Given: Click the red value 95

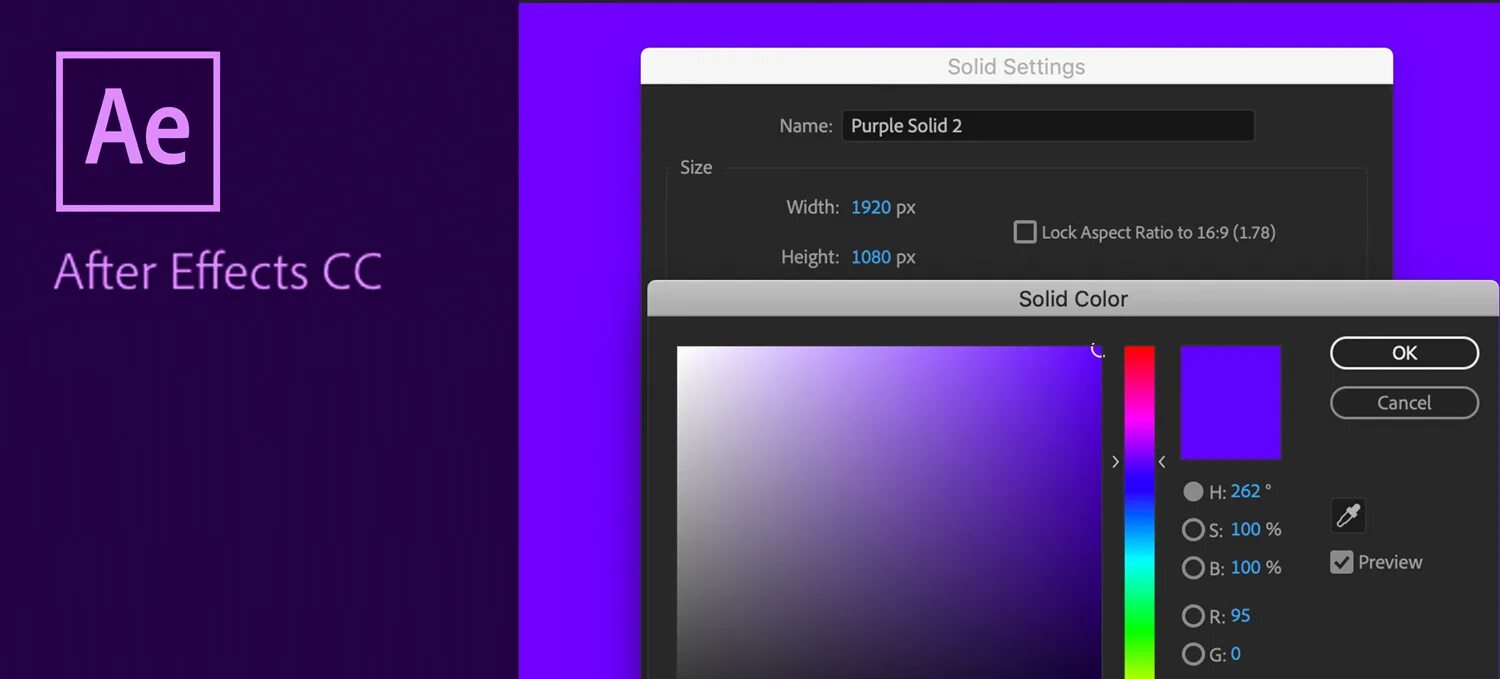Looking at the screenshot, I should [1241, 616].
